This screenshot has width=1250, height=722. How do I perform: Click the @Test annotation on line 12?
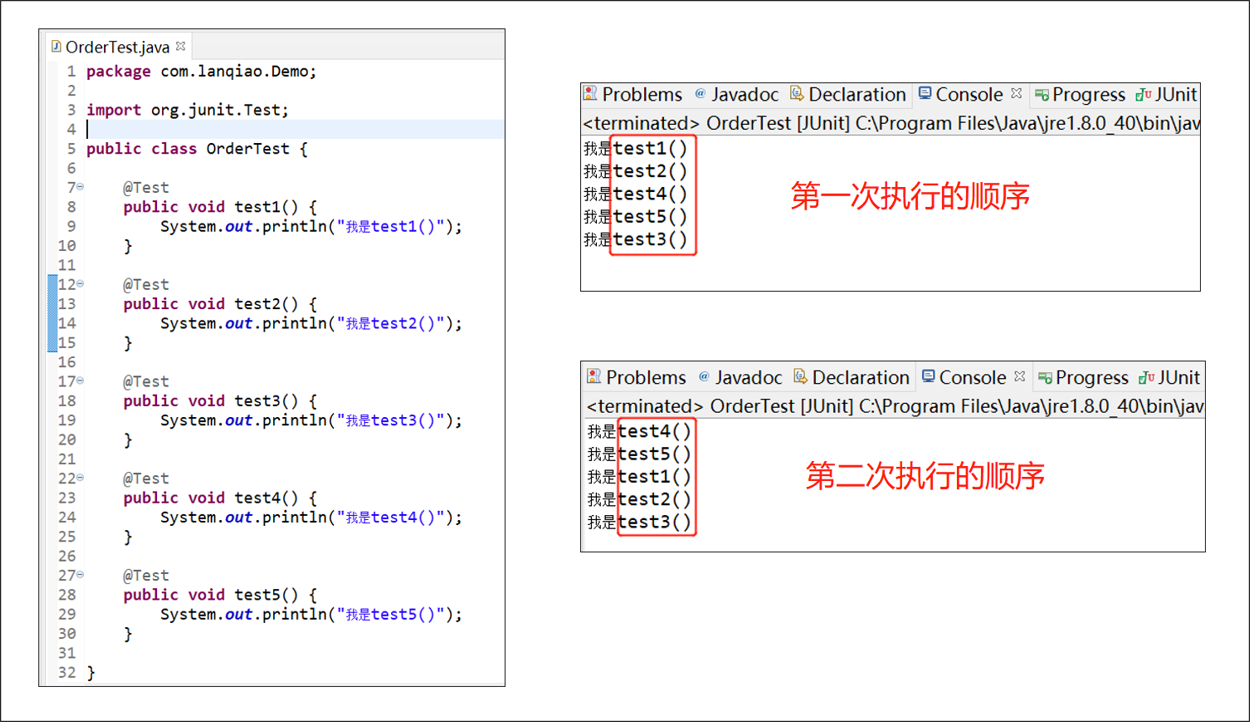click(x=146, y=284)
